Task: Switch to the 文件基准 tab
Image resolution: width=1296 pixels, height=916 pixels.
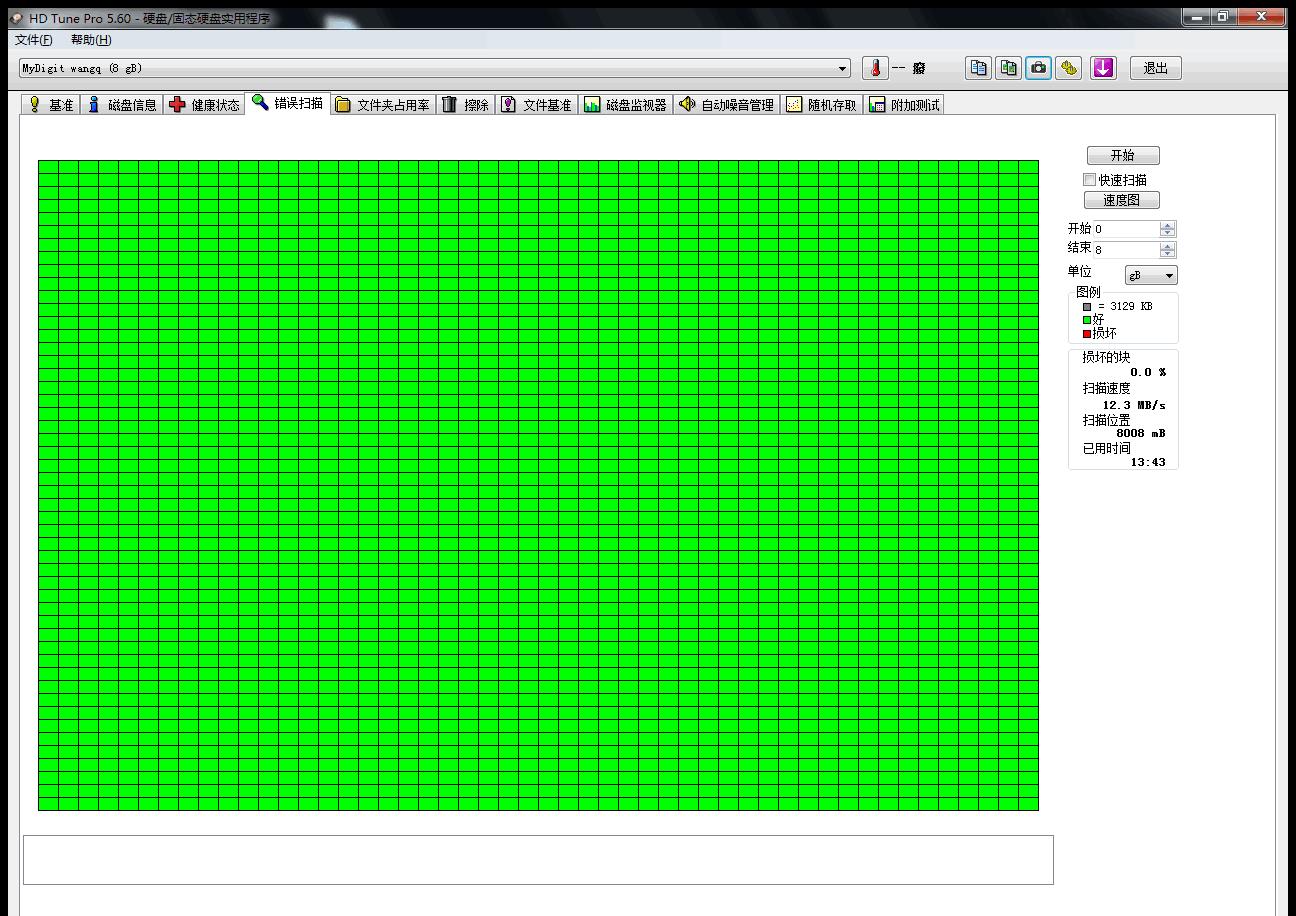Action: click(x=536, y=105)
